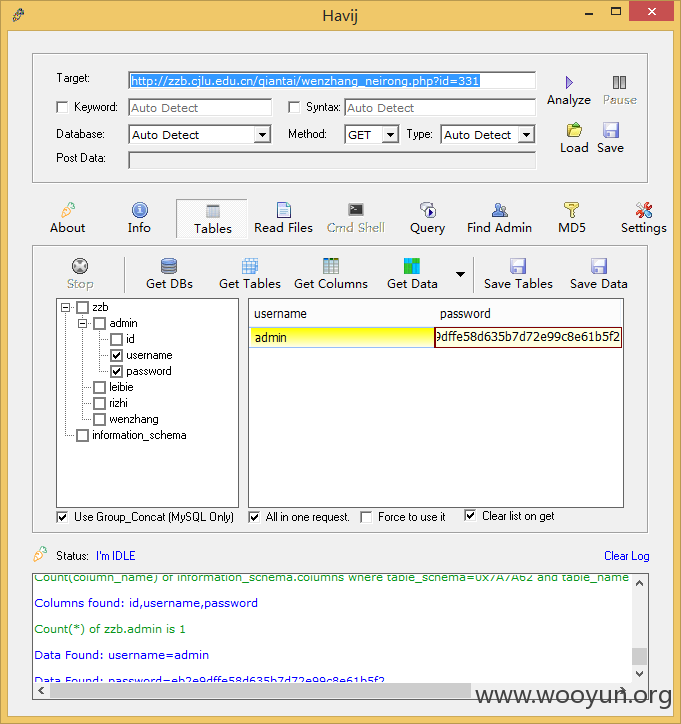Open the Get Data dropdown arrow
Viewport: 681px width, 724px height.
(460, 274)
